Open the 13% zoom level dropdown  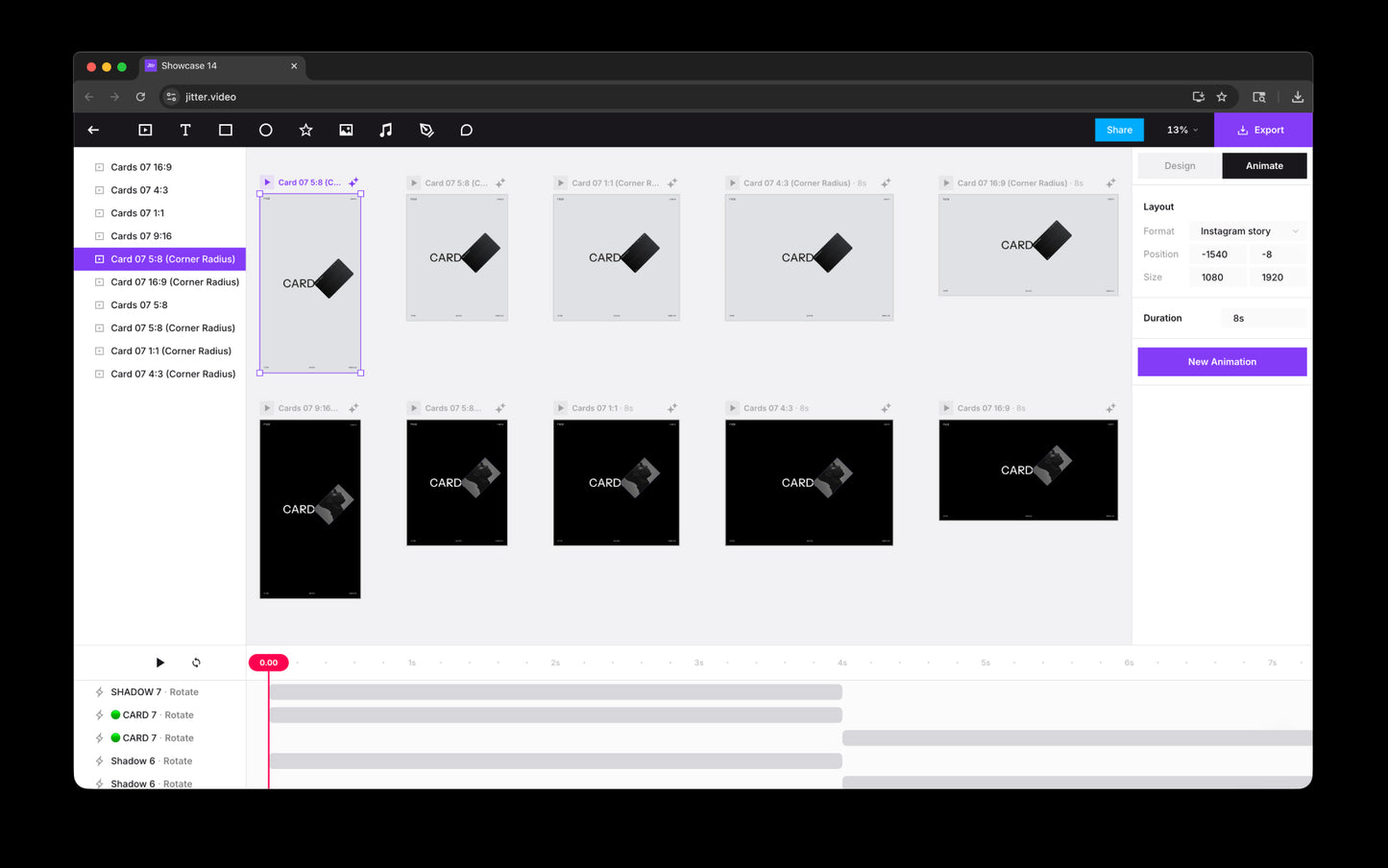[x=1181, y=130]
